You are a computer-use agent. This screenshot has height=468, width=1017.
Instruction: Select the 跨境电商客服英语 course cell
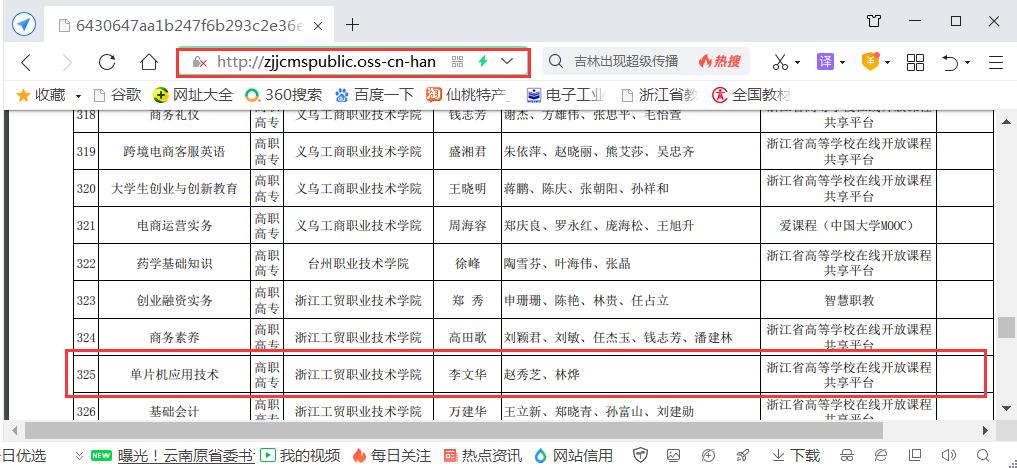(x=174, y=152)
